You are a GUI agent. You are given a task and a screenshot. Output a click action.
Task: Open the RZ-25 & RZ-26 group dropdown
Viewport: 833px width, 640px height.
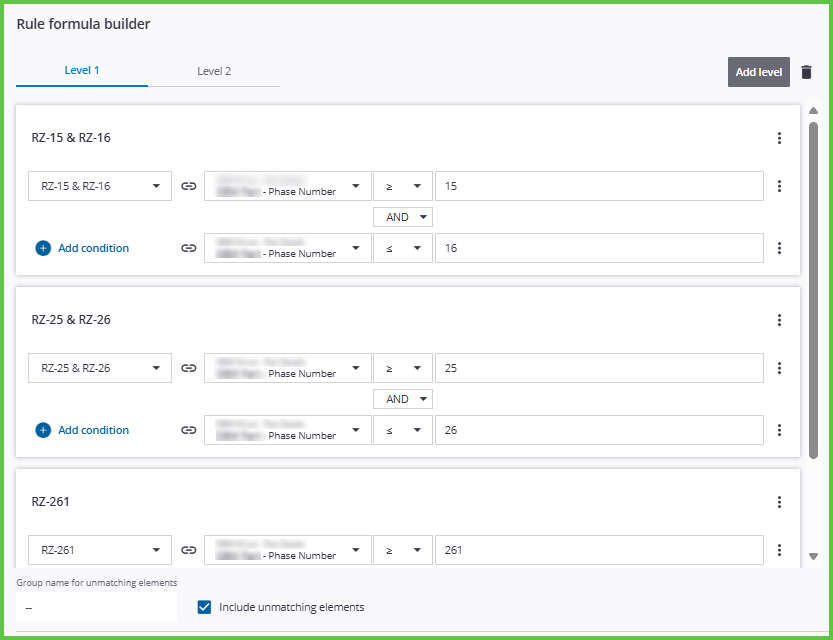point(100,368)
